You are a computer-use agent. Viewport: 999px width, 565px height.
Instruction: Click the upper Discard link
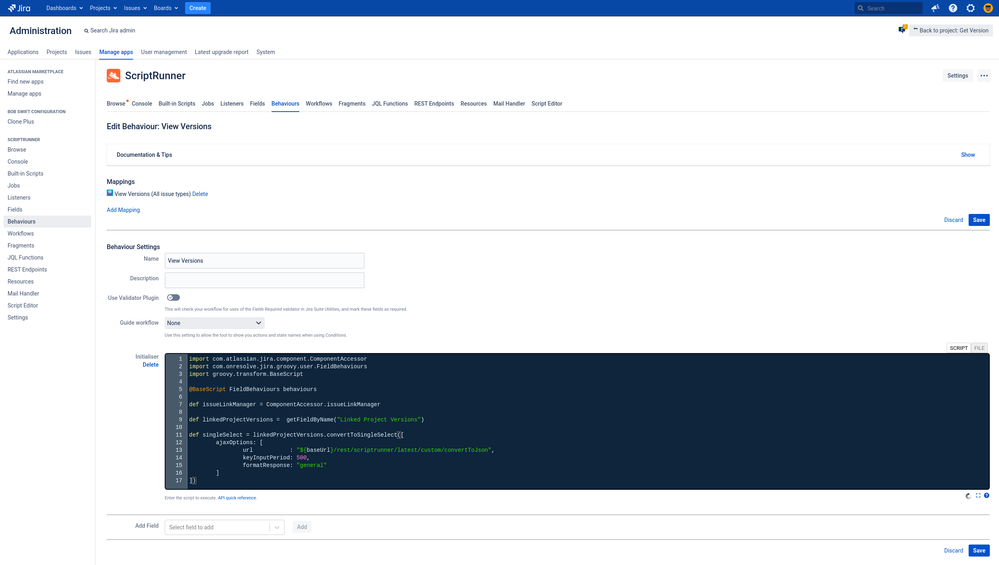(953, 220)
